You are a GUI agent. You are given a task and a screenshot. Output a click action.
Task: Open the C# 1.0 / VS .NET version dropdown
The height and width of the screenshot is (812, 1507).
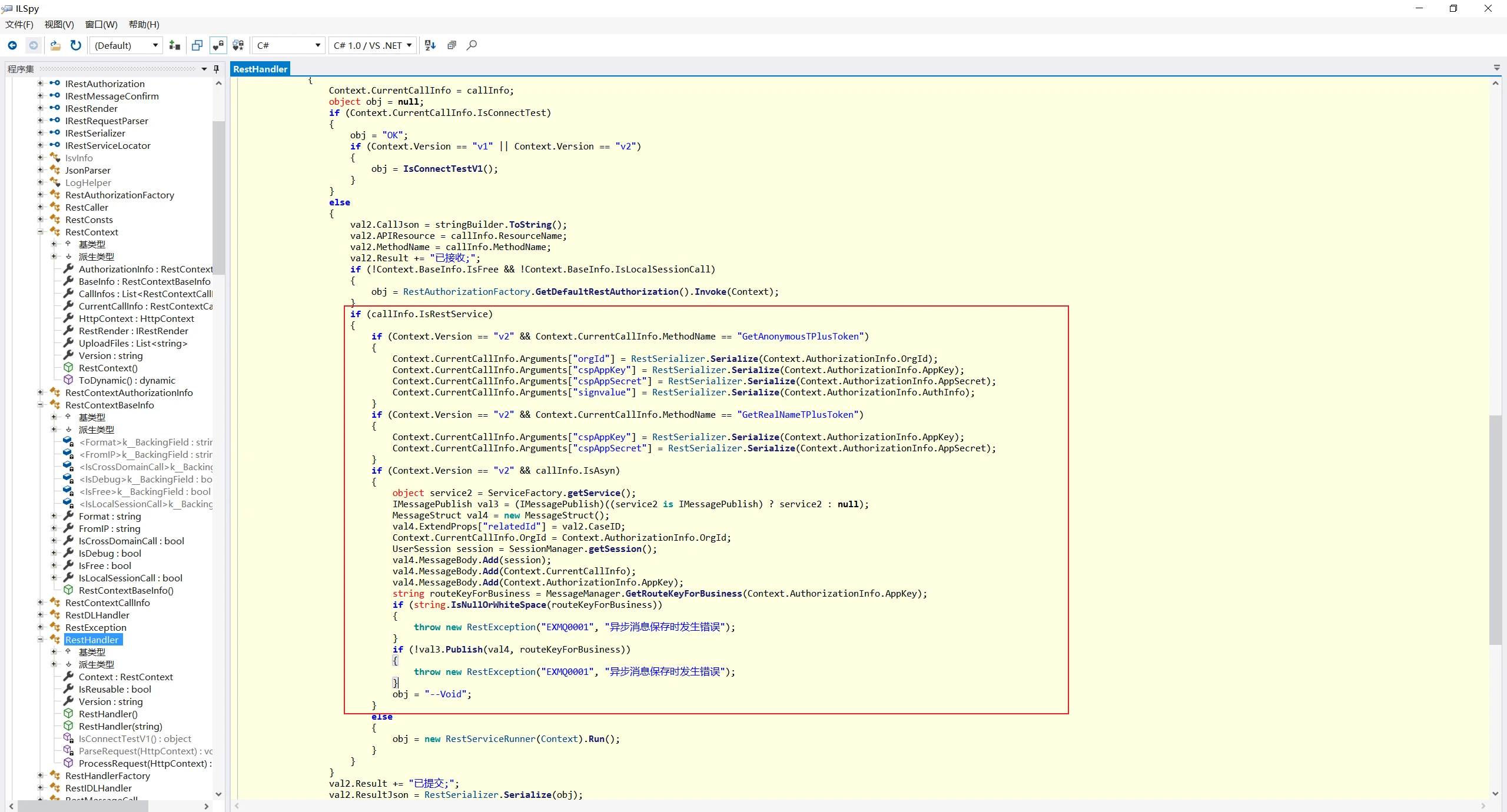point(372,45)
